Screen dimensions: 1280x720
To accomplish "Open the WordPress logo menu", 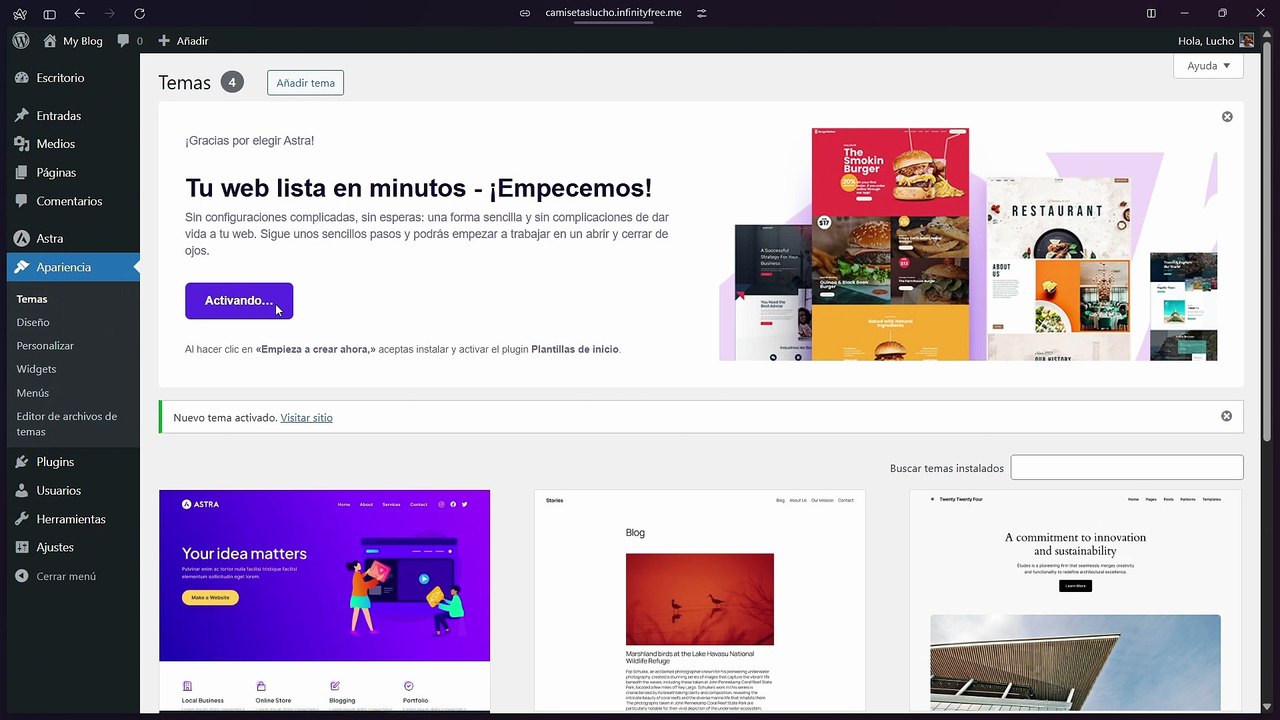I will [20, 41].
